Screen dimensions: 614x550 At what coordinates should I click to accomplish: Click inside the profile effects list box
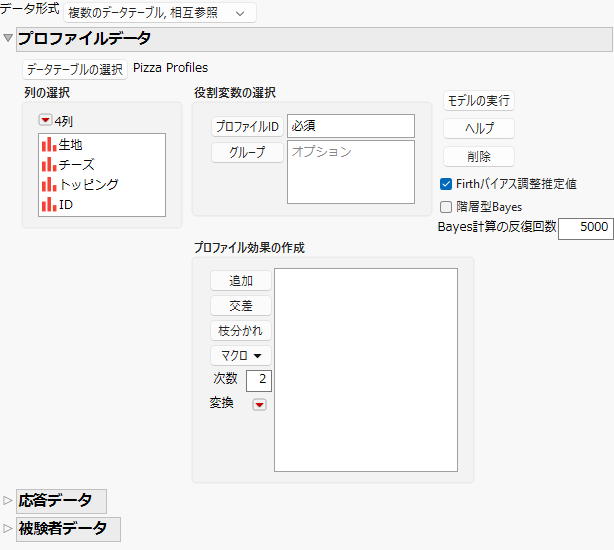[366, 370]
